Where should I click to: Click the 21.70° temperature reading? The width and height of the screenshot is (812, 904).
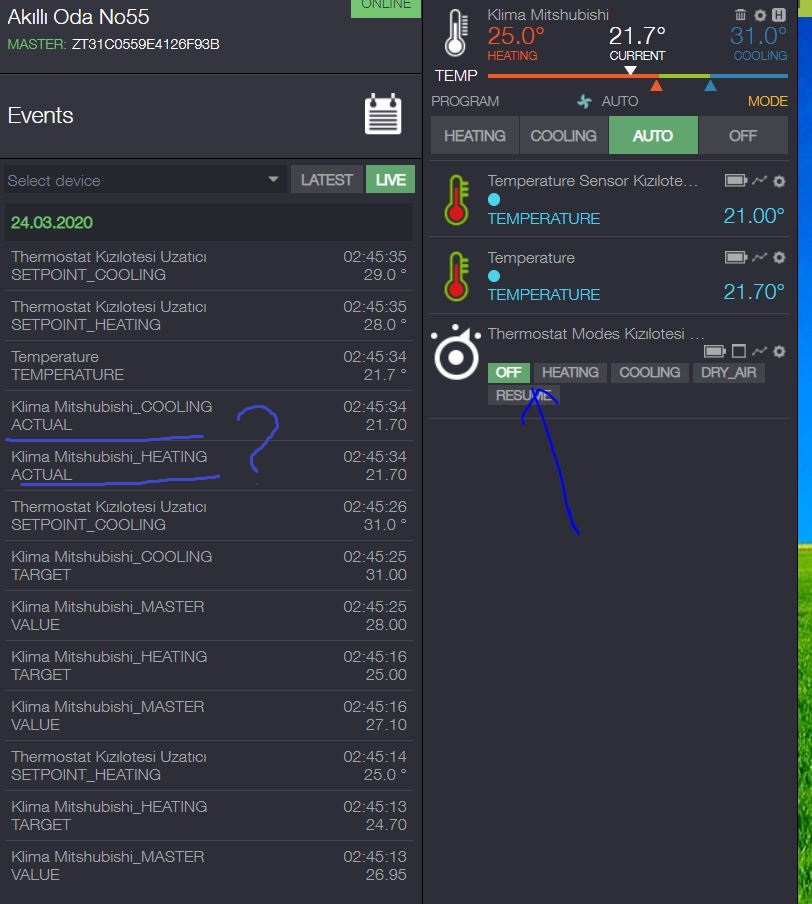754,292
